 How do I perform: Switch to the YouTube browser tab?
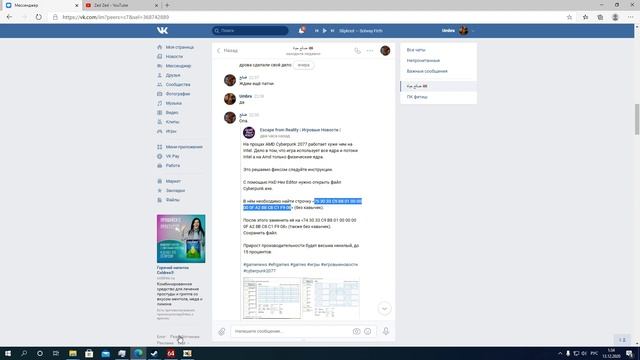pyautogui.click(x=121, y=5)
